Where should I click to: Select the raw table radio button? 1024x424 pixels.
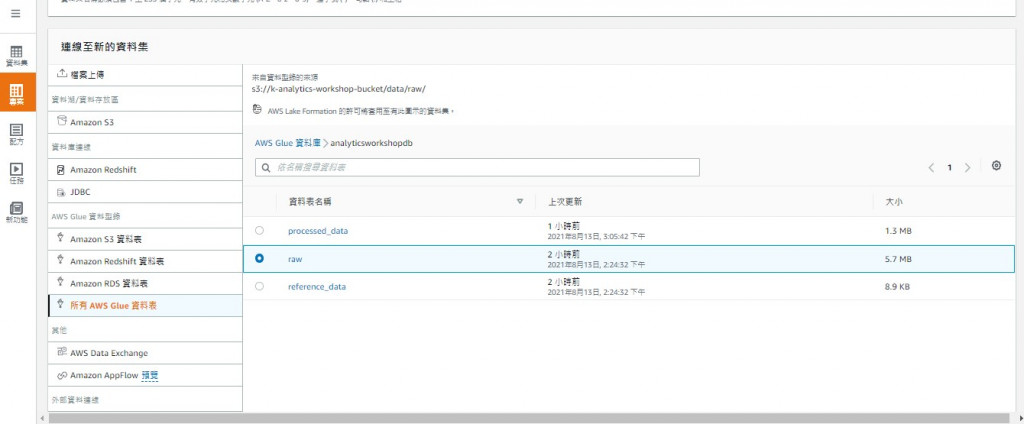point(259,259)
